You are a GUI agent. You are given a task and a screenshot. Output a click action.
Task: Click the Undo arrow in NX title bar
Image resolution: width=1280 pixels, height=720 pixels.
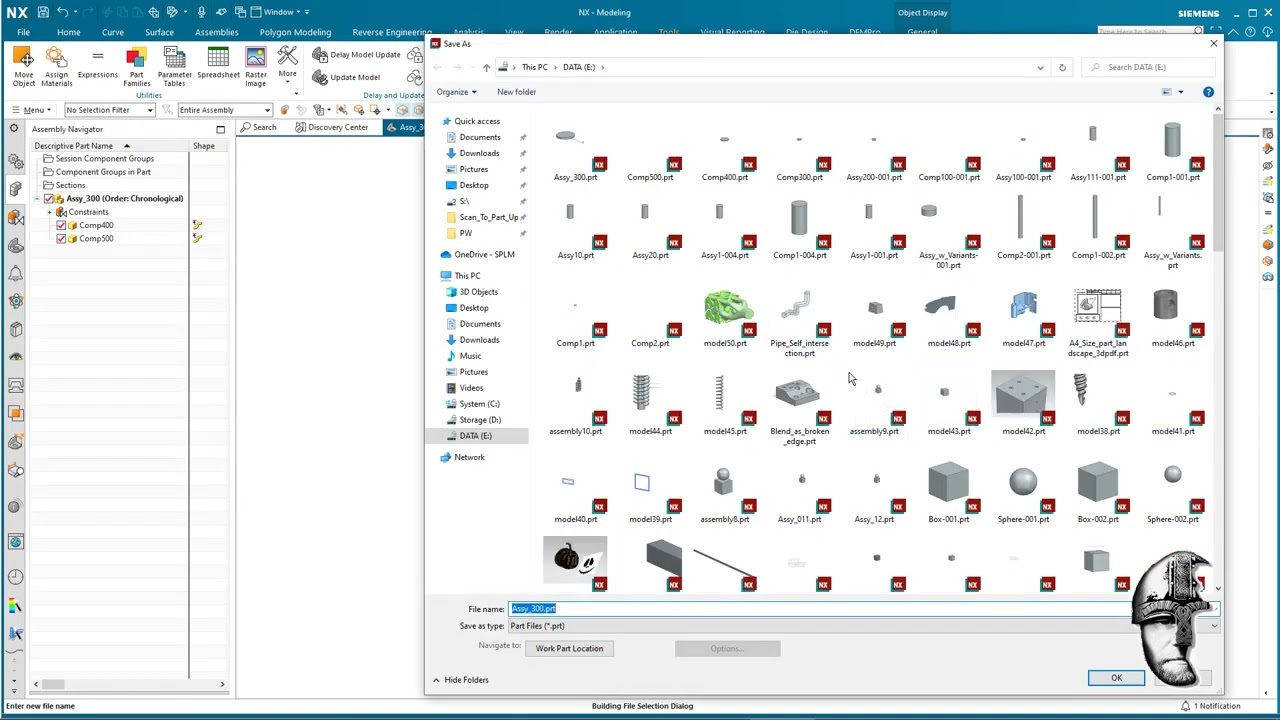64,12
